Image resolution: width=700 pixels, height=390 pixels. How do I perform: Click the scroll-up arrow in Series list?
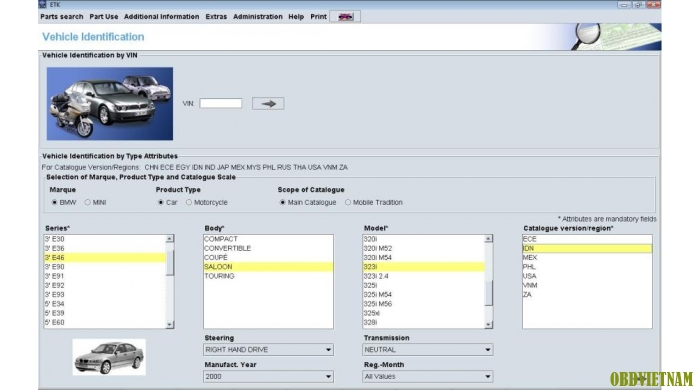click(x=170, y=239)
